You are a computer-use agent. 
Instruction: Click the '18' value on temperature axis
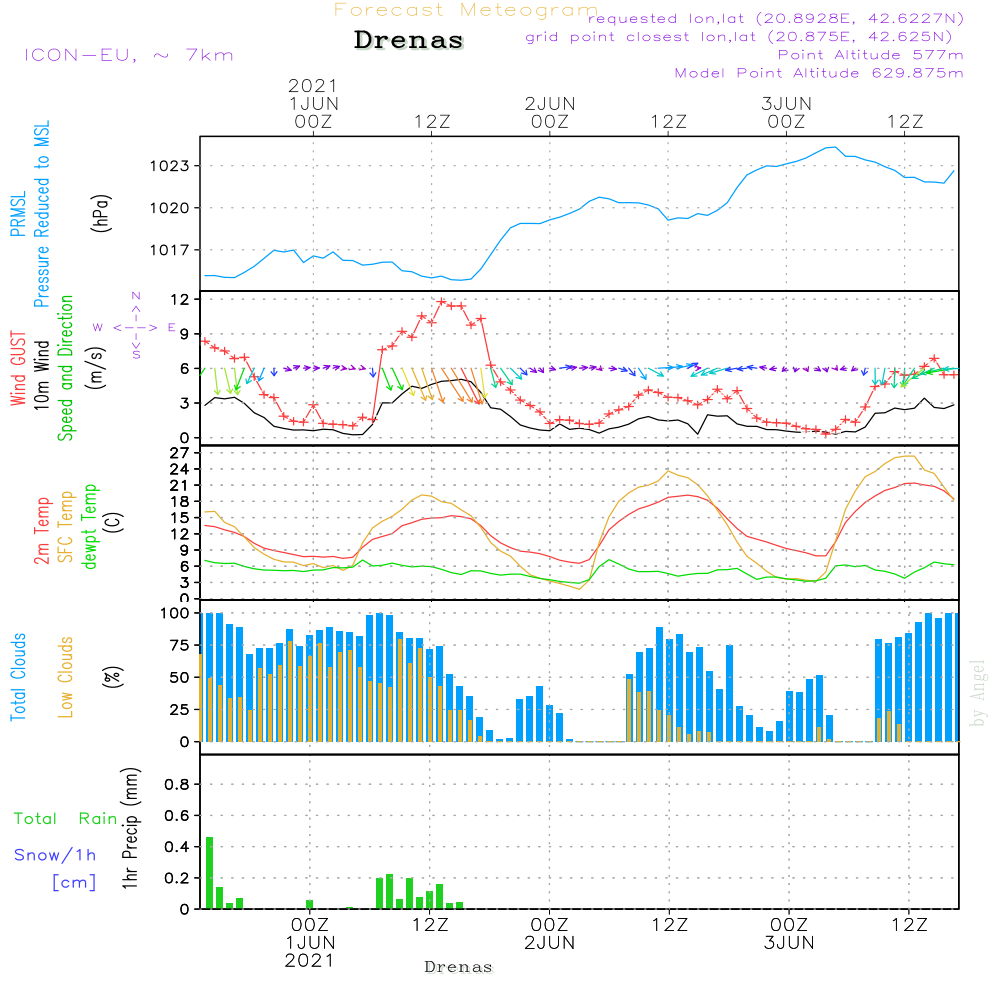tap(180, 502)
